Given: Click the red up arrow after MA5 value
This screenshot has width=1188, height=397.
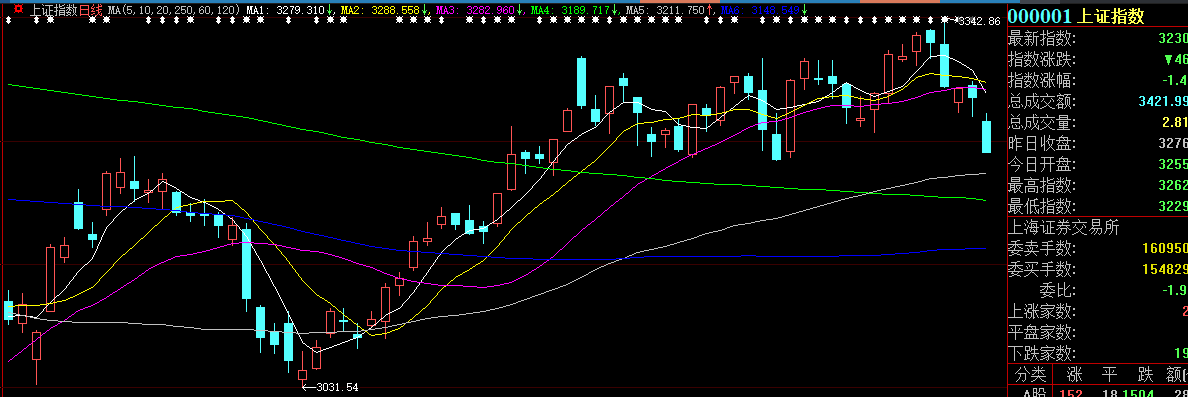Looking at the screenshot, I should (709, 10).
